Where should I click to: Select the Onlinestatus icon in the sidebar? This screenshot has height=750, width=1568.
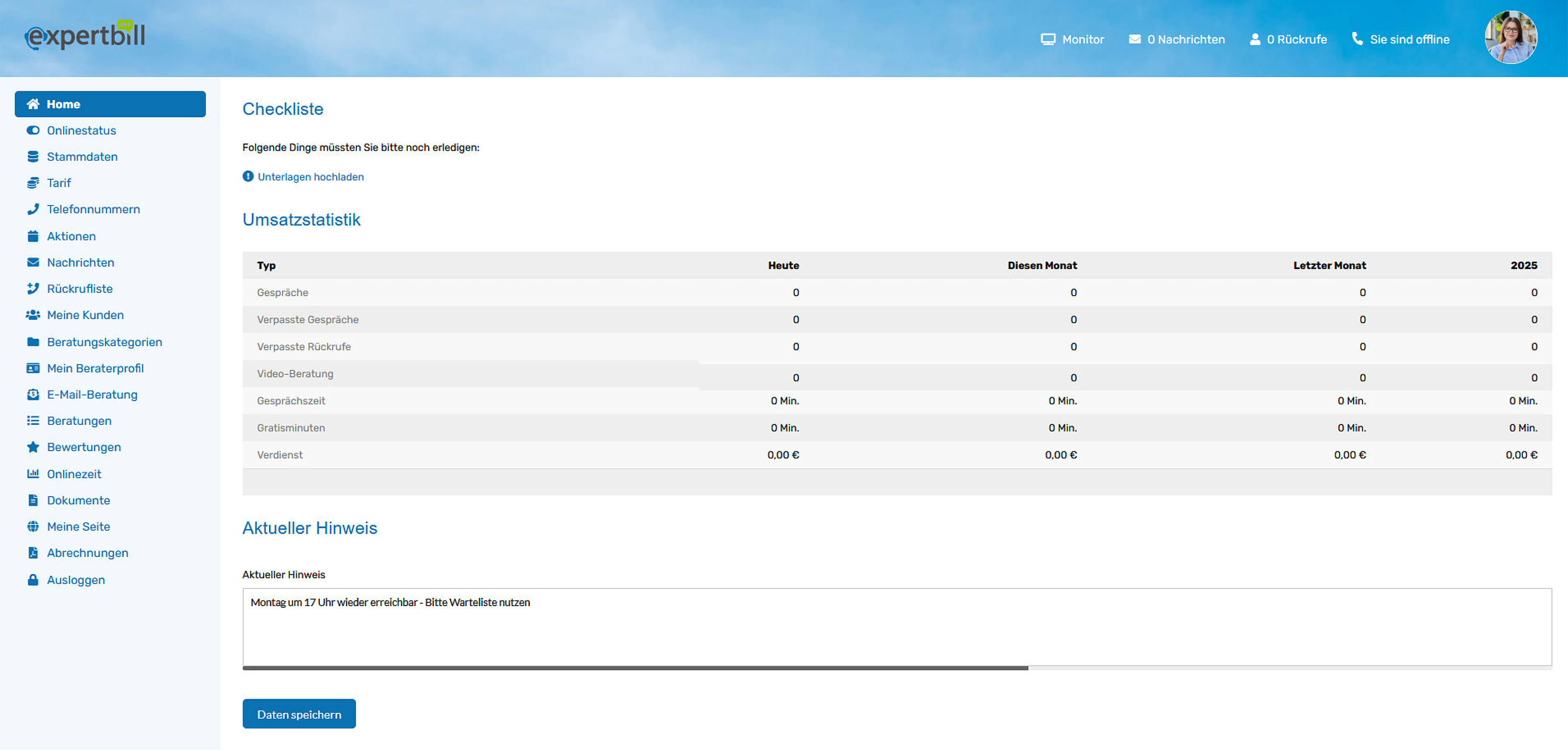click(x=33, y=130)
